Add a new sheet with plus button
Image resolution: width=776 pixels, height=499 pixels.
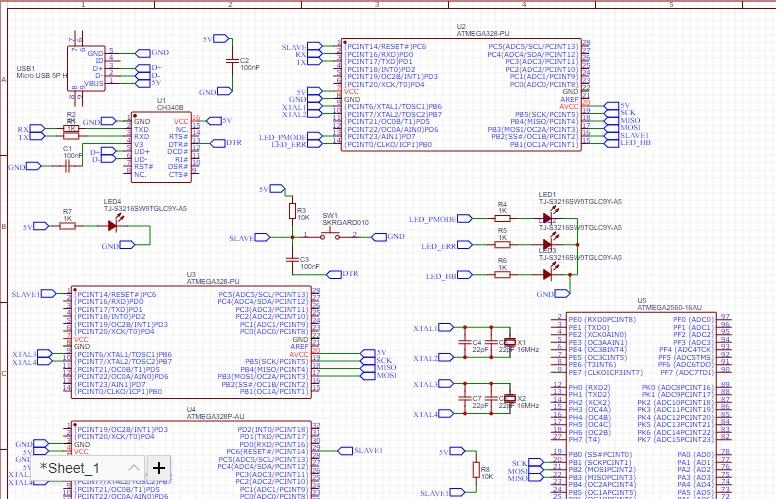[159, 468]
